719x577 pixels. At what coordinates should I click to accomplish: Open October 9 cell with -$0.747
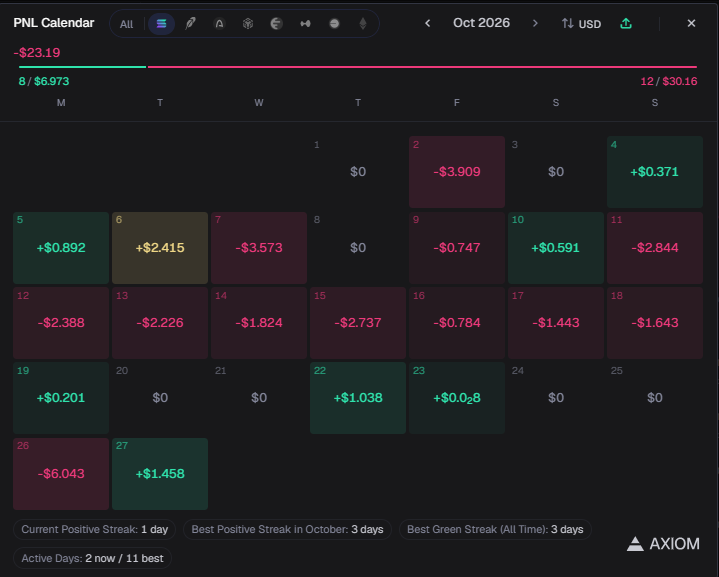(x=457, y=248)
